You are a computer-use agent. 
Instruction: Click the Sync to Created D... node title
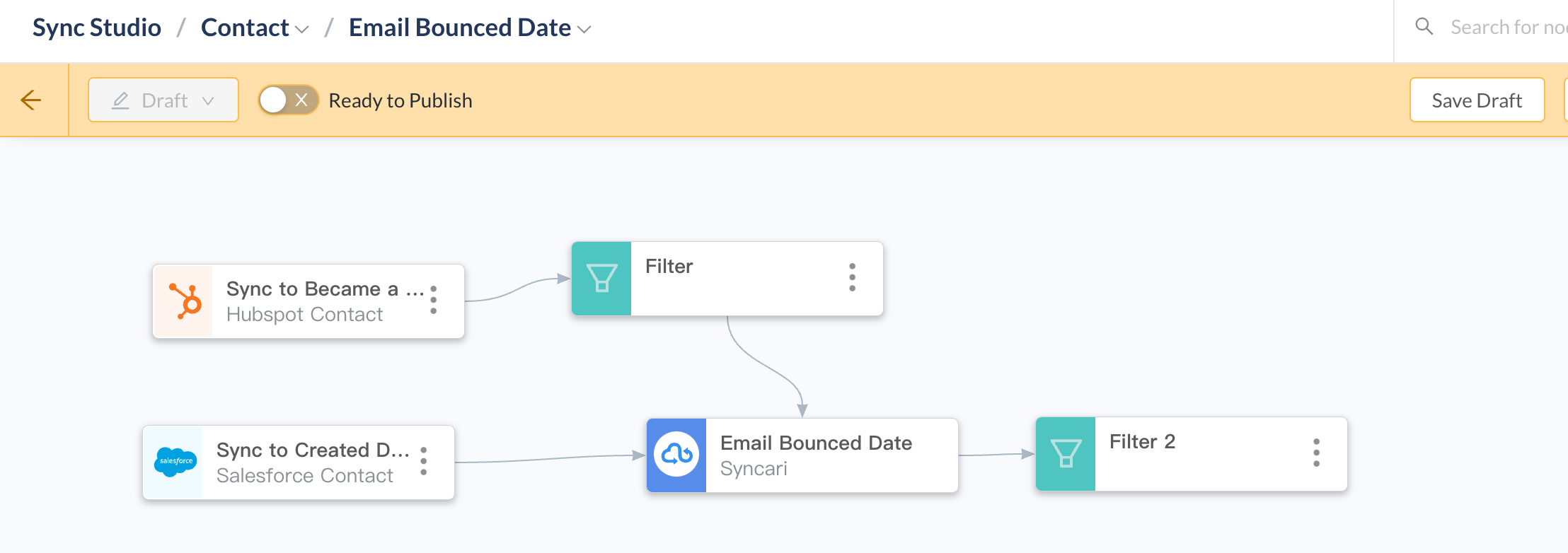(x=313, y=450)
